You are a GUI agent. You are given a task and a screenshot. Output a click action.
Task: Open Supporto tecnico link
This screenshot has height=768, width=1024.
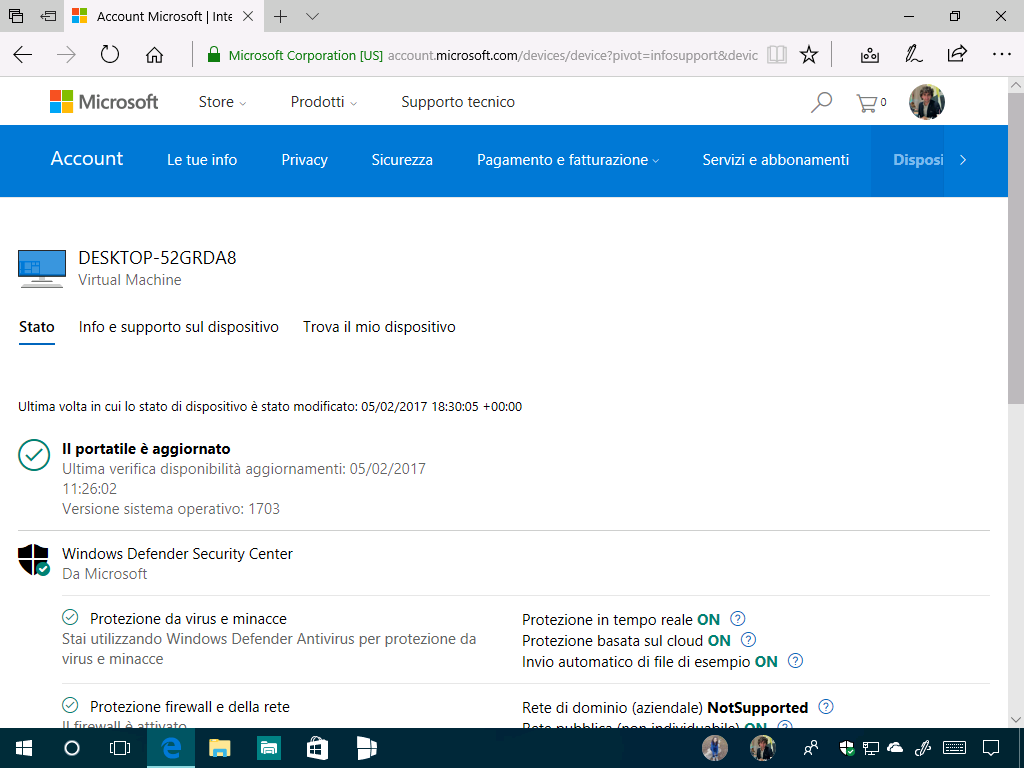(x=458, y=102)
